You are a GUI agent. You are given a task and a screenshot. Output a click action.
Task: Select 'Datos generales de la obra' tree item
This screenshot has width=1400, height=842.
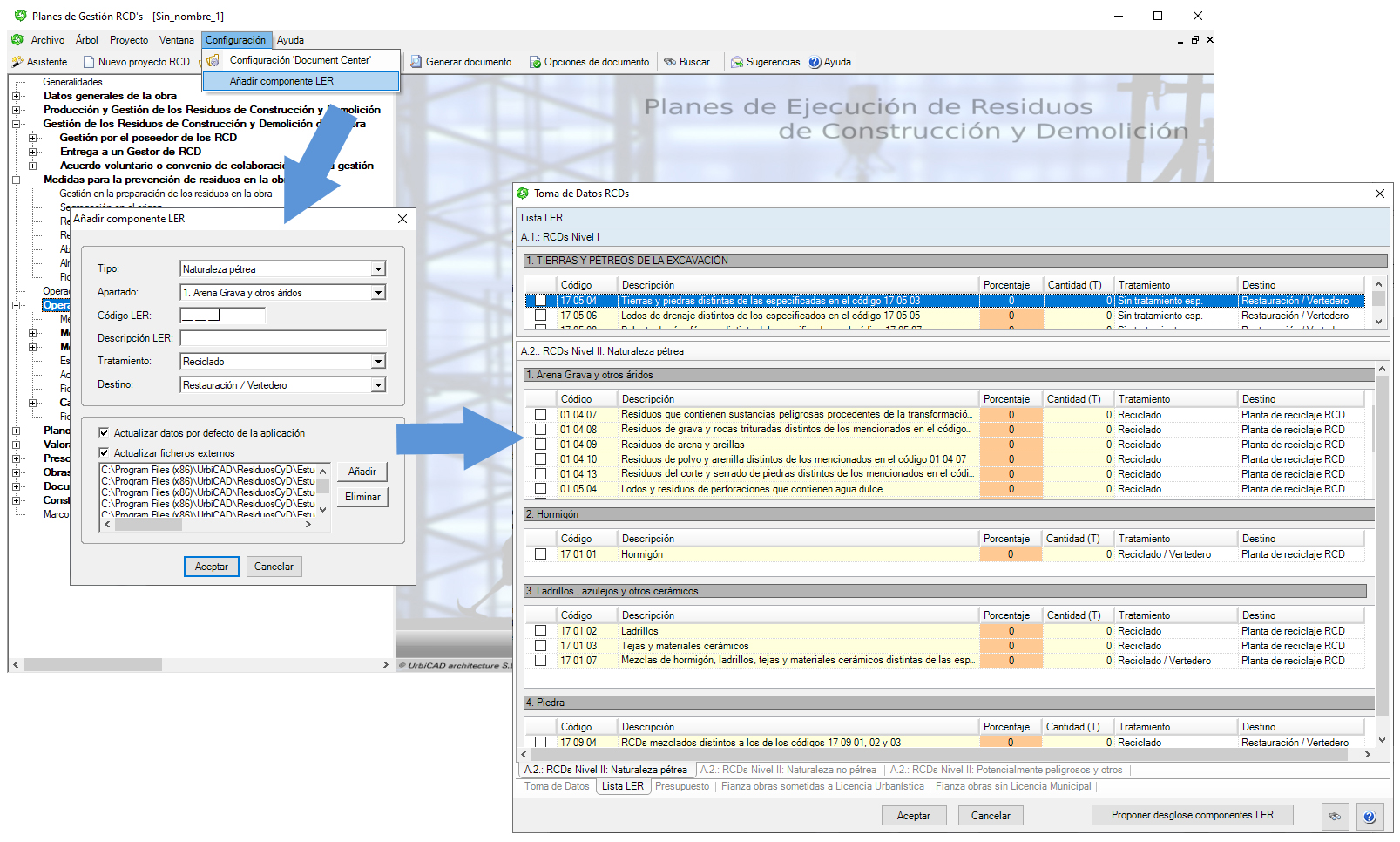tap(110, 96)
